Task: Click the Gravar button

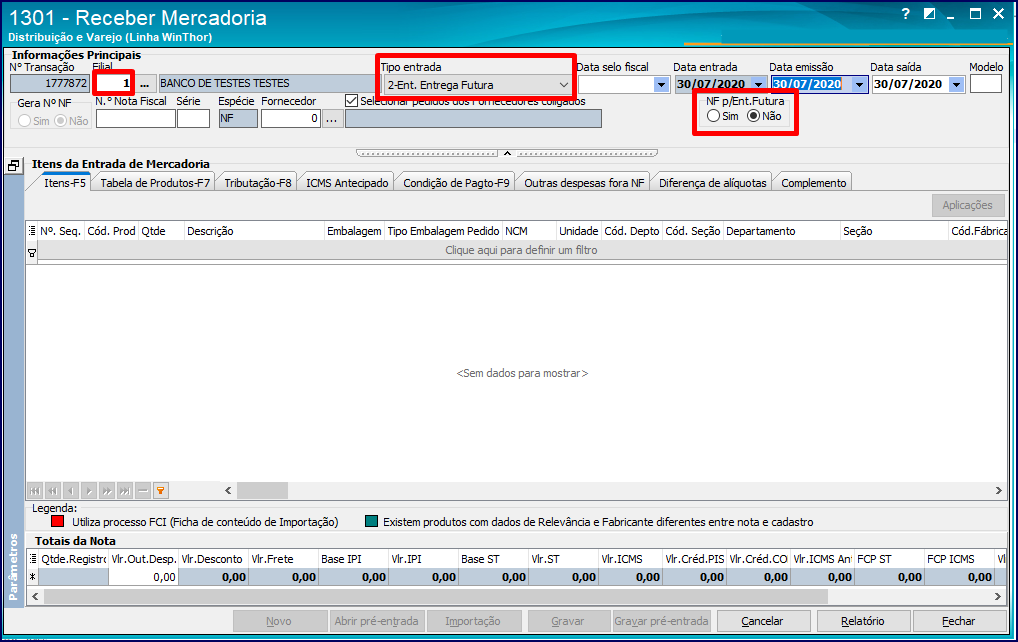Action: pyautogui.click(x=568, y=621)
